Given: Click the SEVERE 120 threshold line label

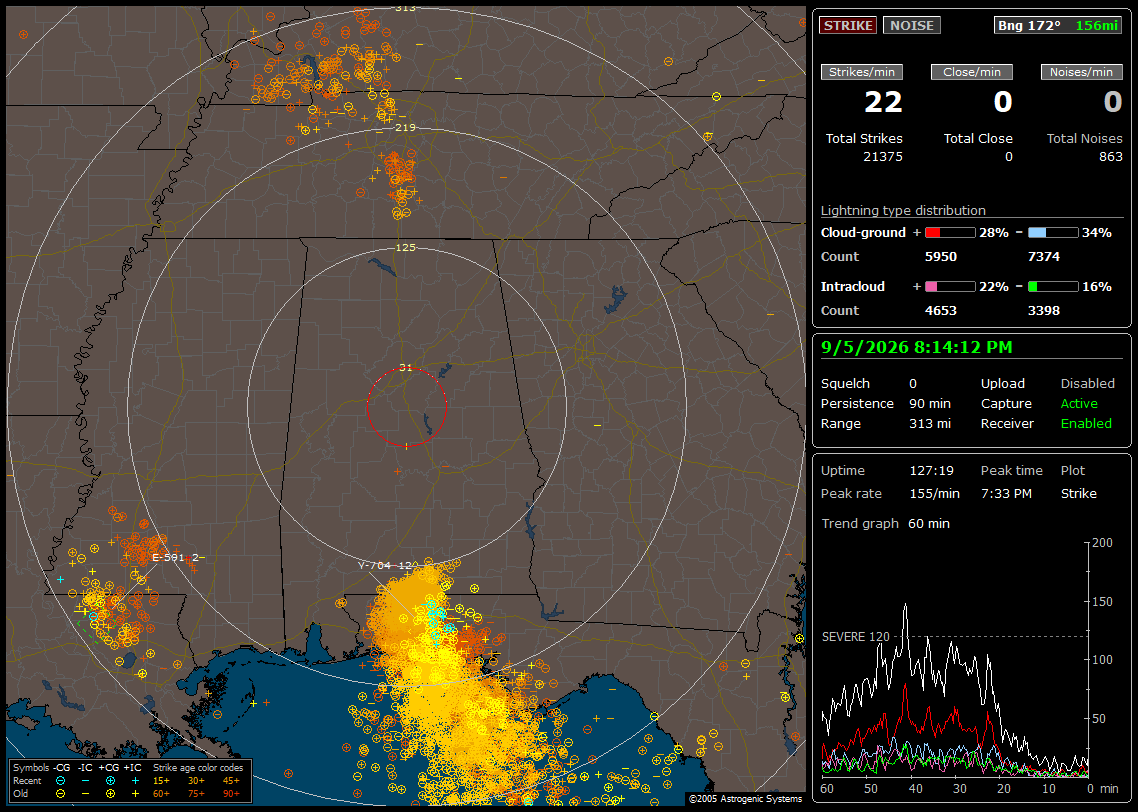Looking at the screenshot, I should 855,636.
